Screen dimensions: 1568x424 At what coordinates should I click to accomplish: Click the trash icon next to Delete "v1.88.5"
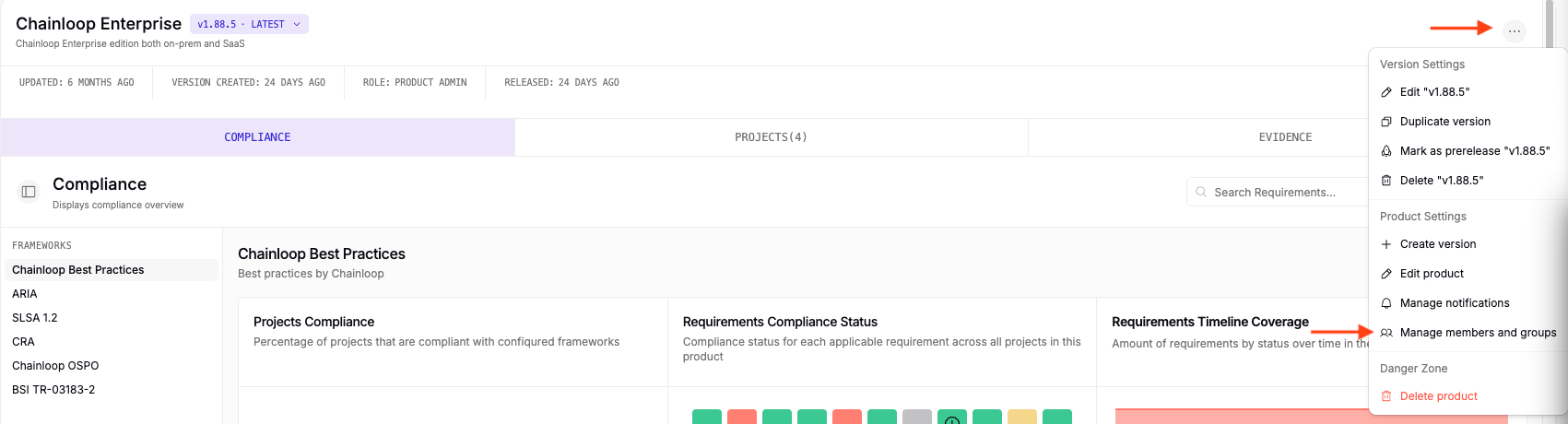[x=1386, y=181]
